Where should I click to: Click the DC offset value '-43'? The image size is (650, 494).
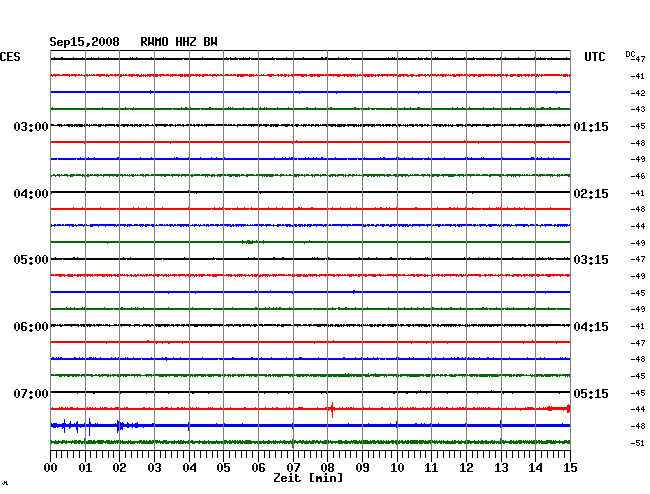coord(638,109)
